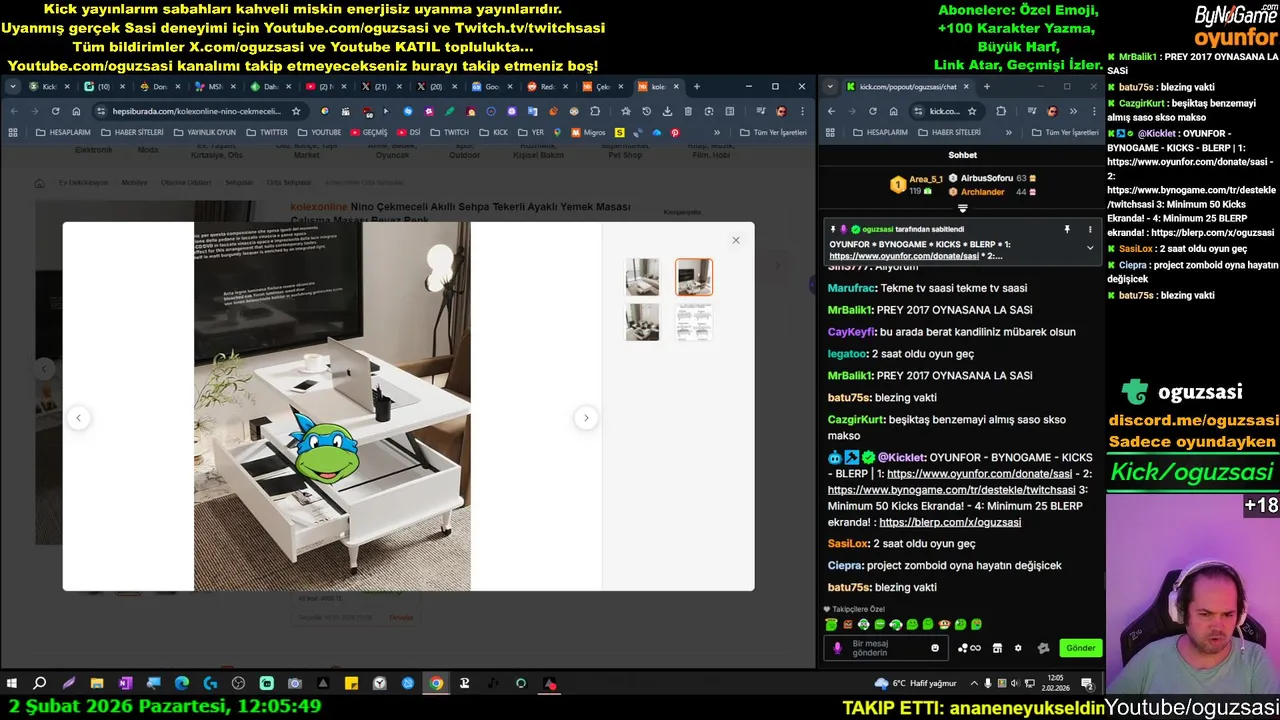This screenshot has width=1280, height=720.
Task: Switch to X tab showing (21)
Action: [380, 87]
